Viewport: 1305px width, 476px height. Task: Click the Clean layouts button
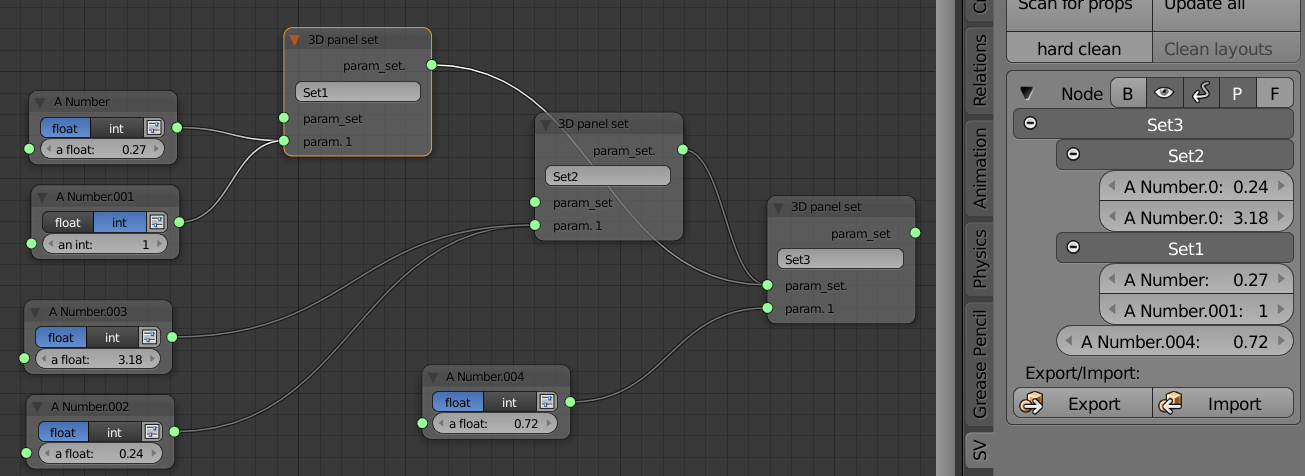click(1224, 48)
